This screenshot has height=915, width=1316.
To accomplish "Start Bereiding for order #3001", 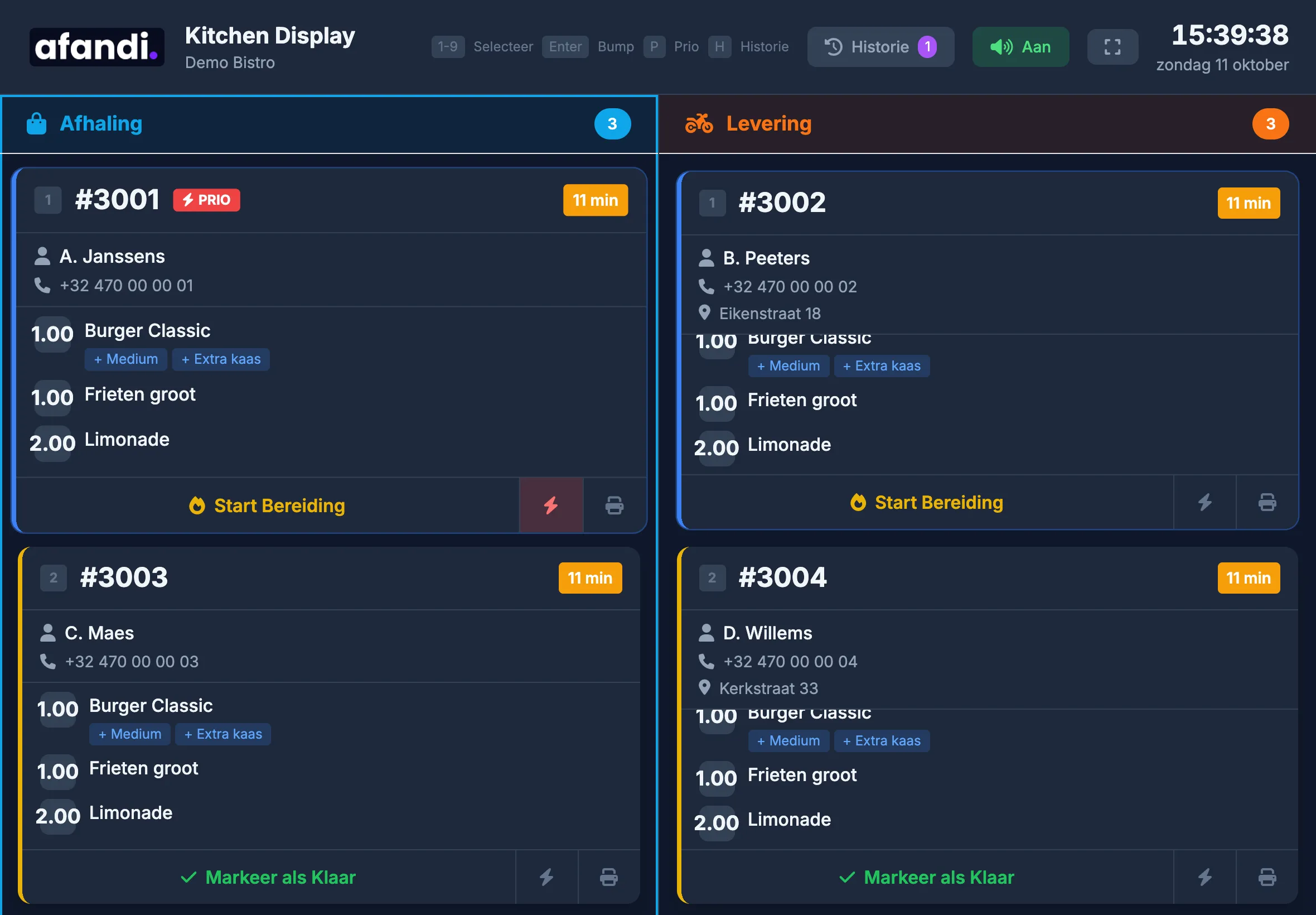I will click(x=268, y=505).
